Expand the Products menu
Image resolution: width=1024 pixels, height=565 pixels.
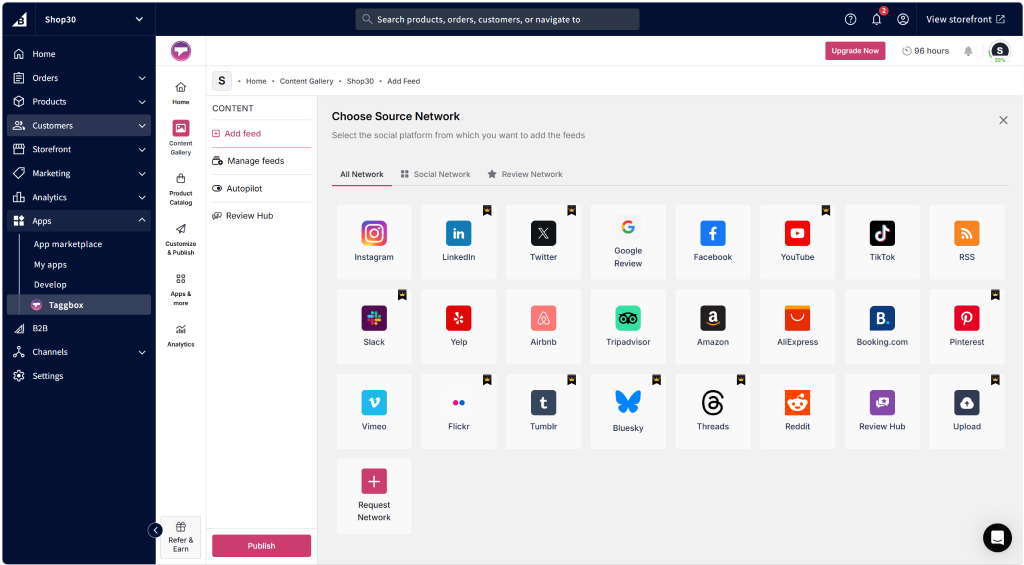tap(78, 102)
